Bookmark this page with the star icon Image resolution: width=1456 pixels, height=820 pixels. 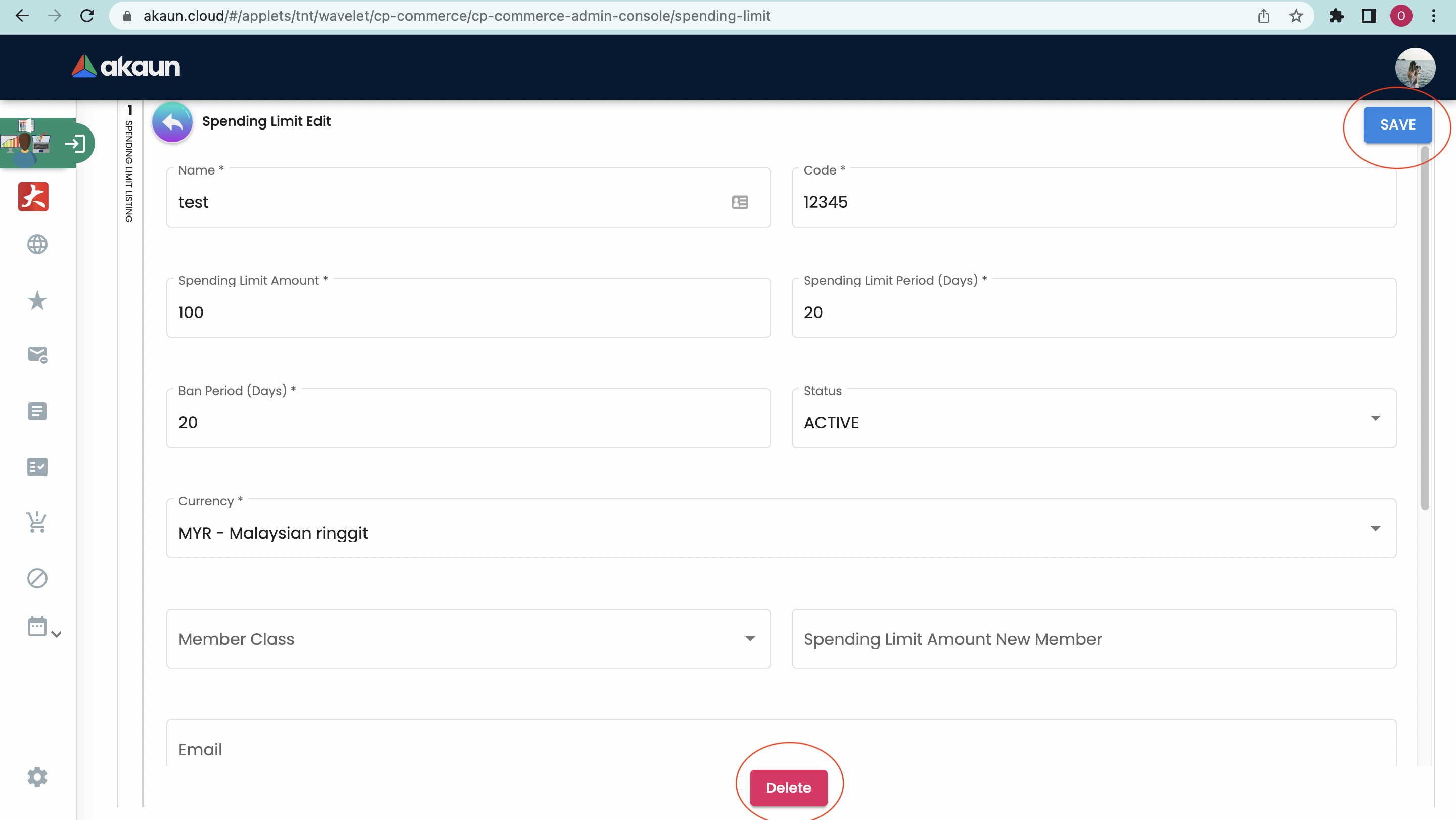point(1296,16)
